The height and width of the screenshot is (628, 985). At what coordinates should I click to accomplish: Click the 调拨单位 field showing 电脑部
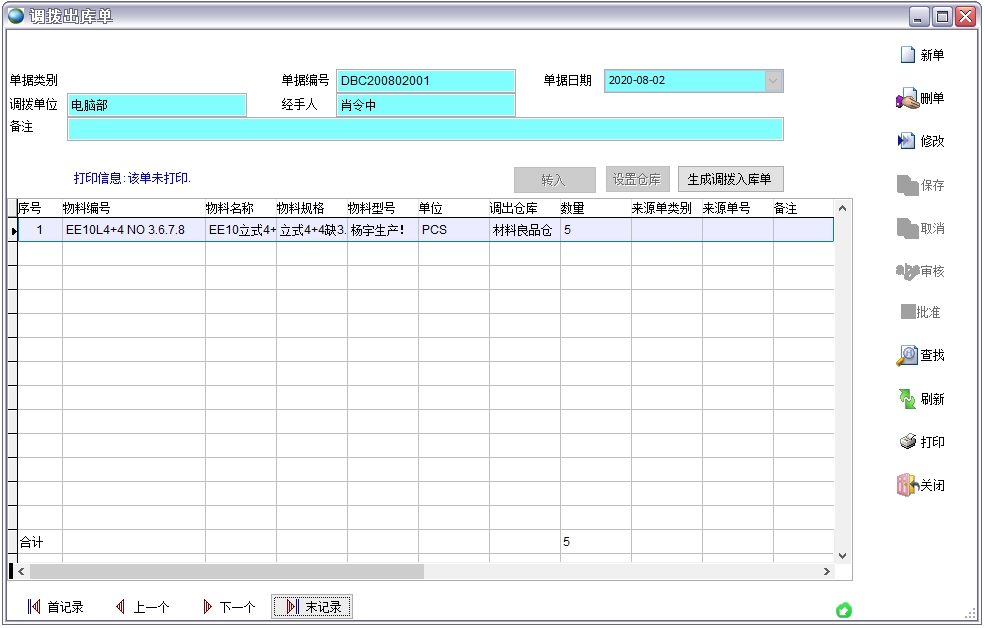point(156,105)
